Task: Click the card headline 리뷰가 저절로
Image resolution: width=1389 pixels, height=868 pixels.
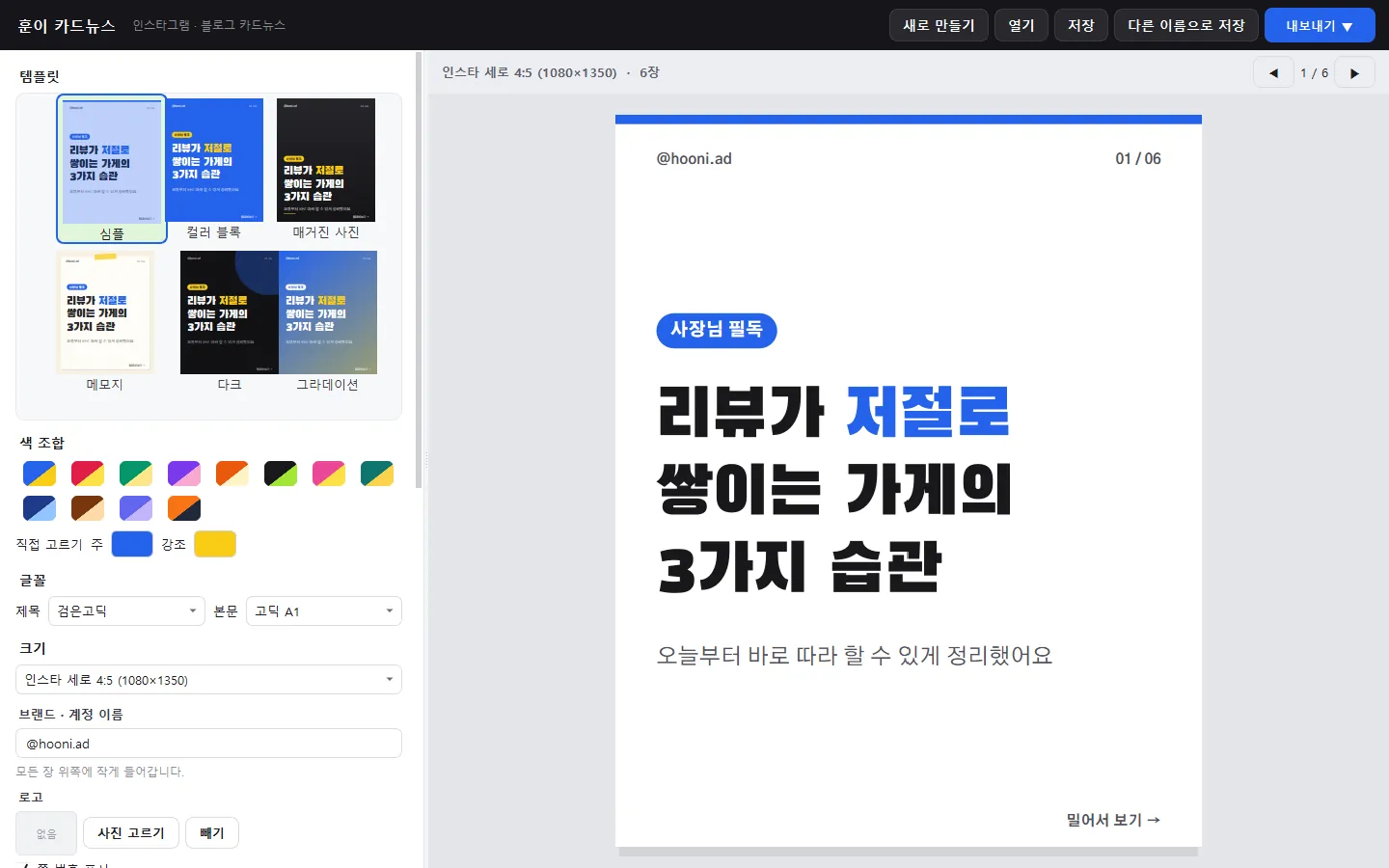Action: pos(833,412)
